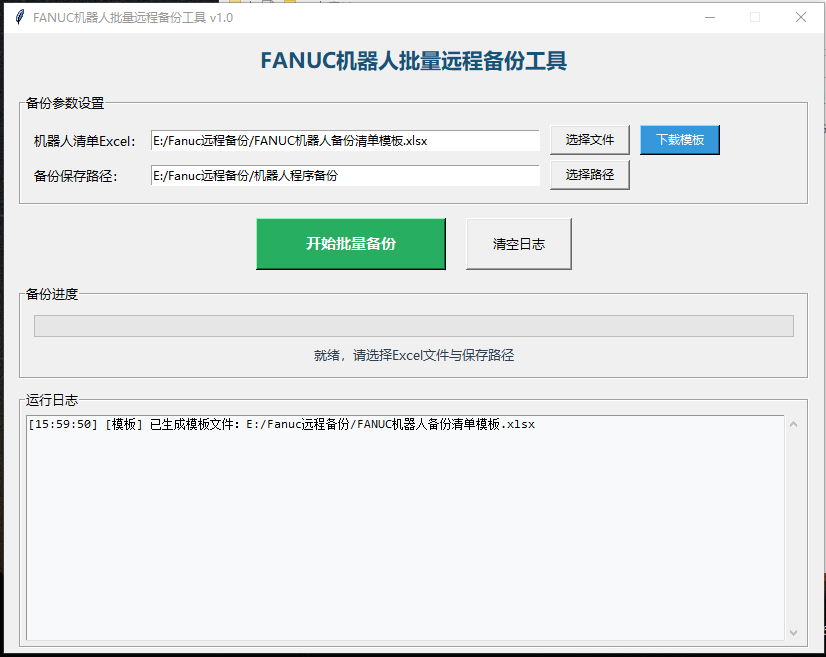Image resolution: width=826 pixels, height=657 pixels.
Task: Focus the 机器人清单Excel path input field
Action: [345, 141]
